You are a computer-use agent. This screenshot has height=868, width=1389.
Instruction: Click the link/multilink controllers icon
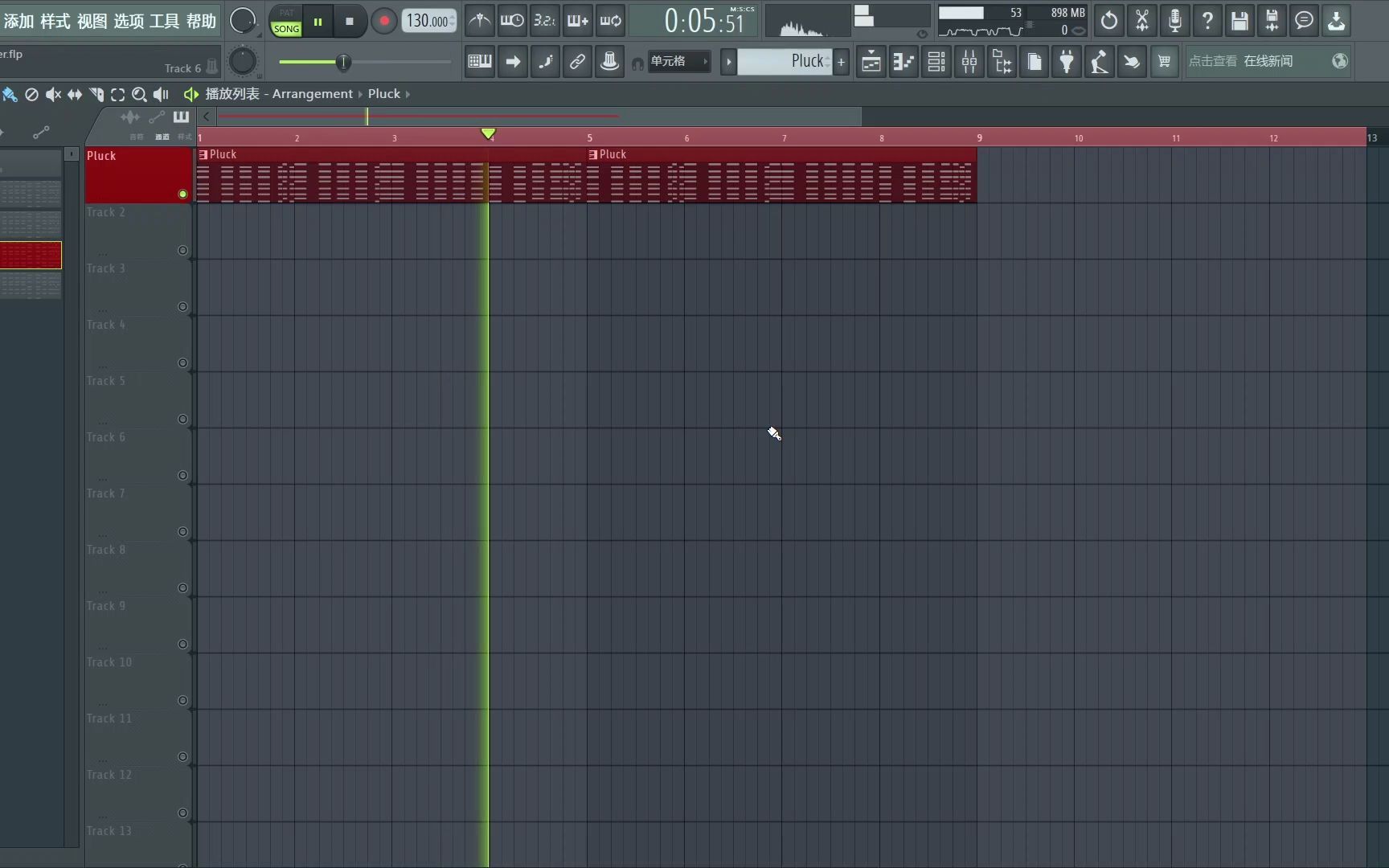click(577, 61)
